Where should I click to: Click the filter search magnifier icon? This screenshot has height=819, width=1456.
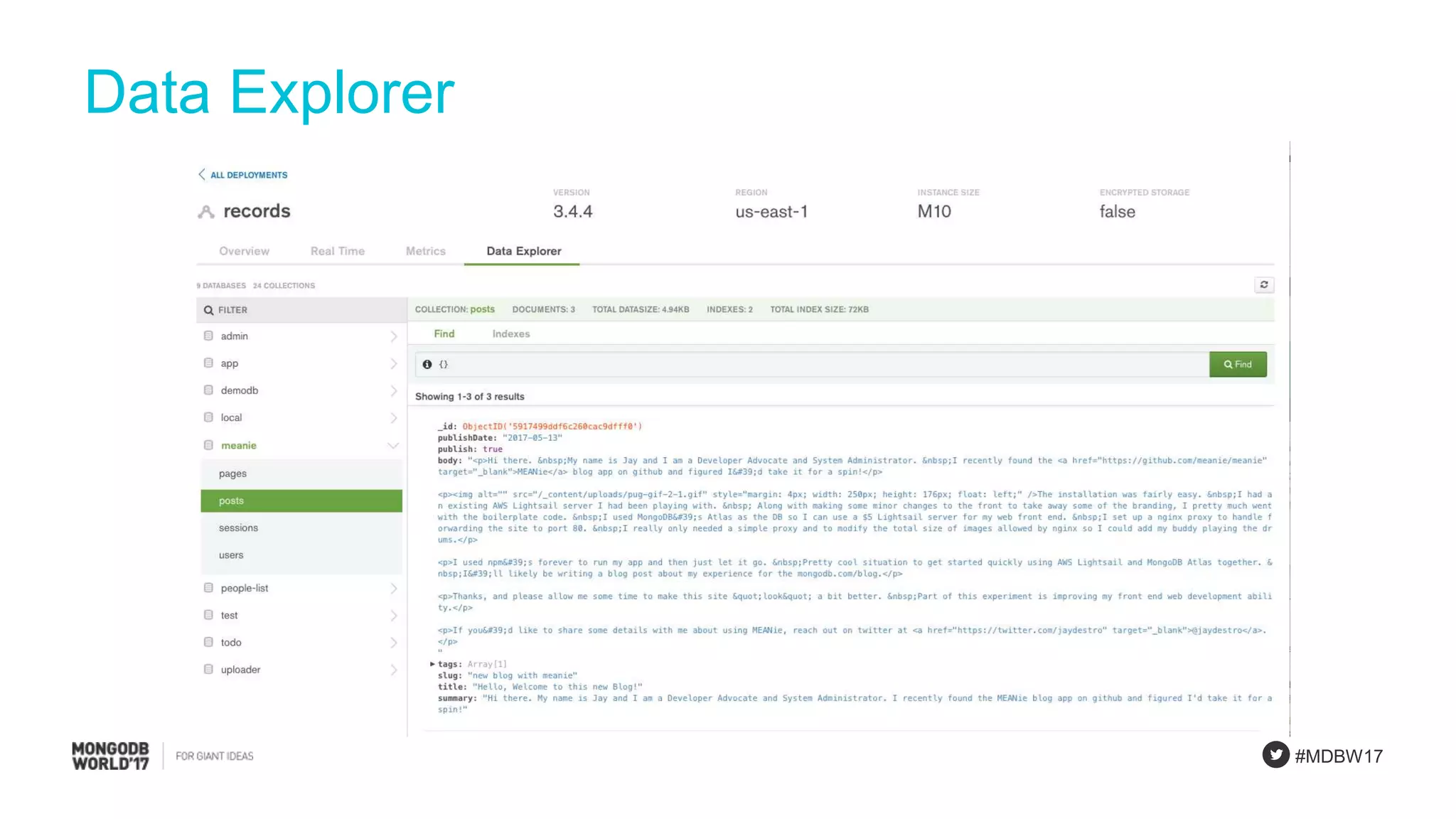tap(209, 310)
